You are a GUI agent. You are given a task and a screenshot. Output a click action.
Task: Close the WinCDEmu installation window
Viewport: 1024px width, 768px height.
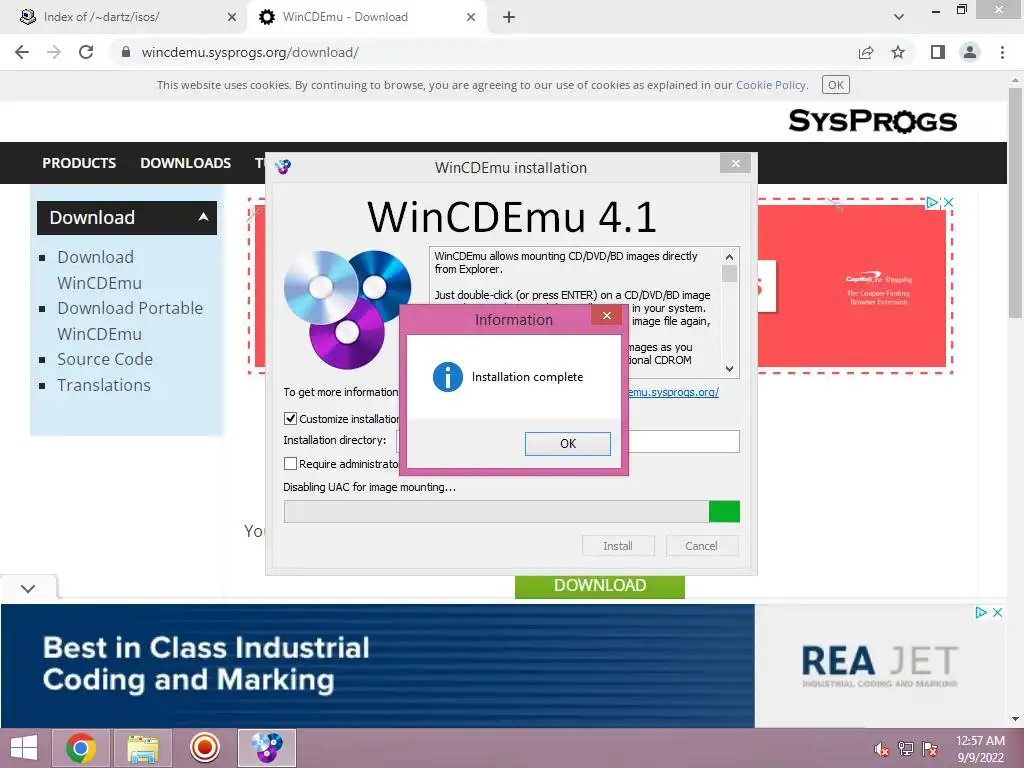(735, 163)
